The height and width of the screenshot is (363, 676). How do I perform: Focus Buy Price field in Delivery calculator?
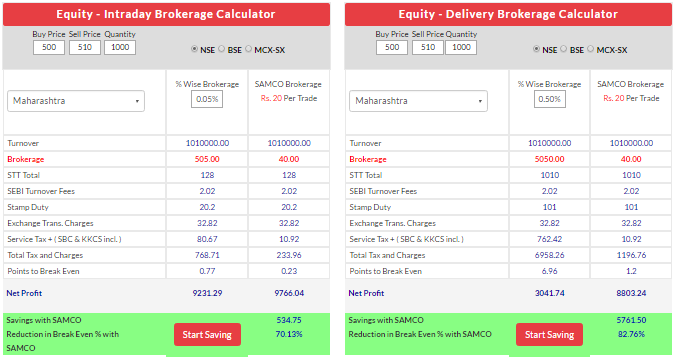coord(391,47)
